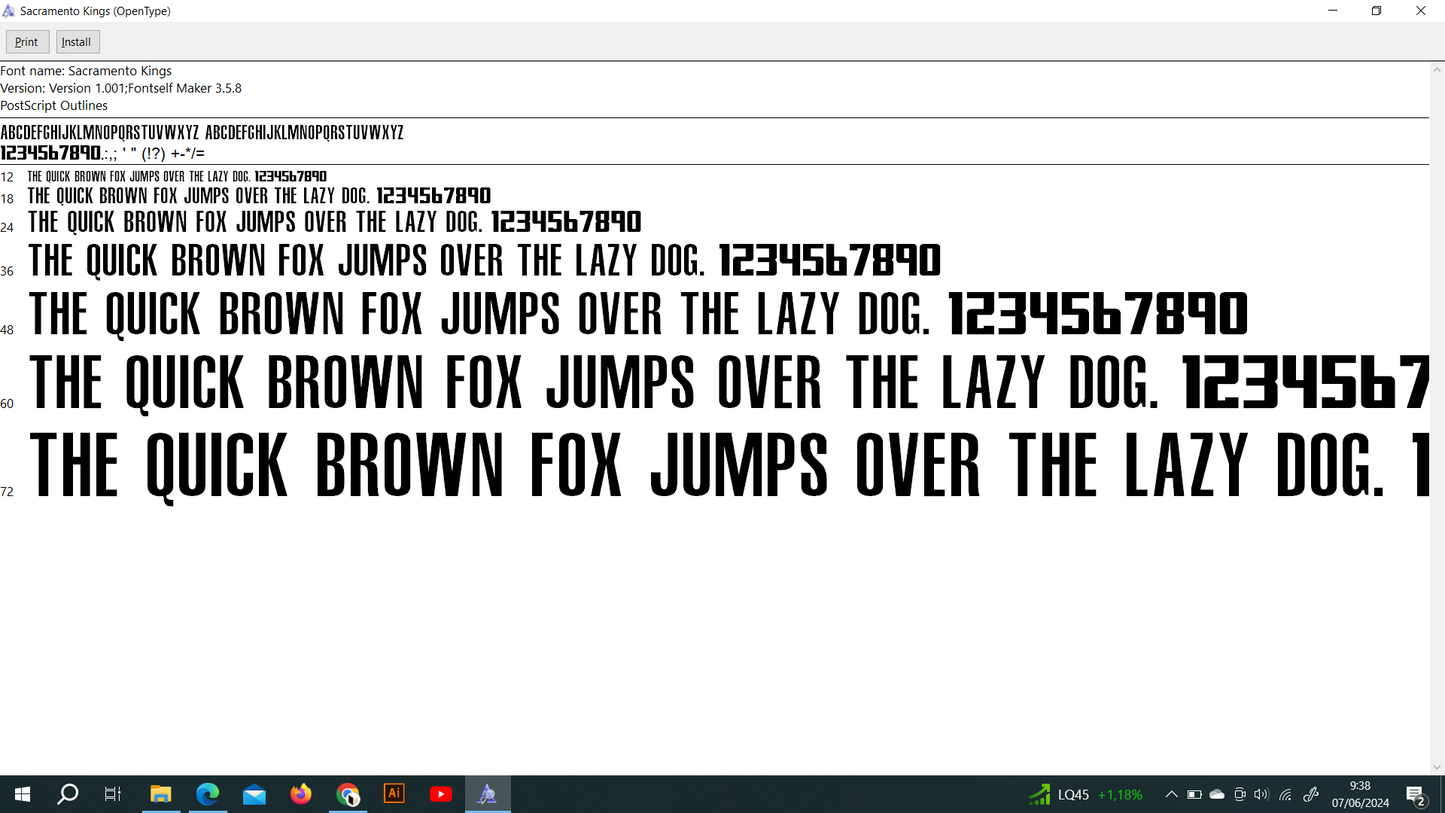
Task: Open the LQ45 stock widget
Action: (1086, 795)
